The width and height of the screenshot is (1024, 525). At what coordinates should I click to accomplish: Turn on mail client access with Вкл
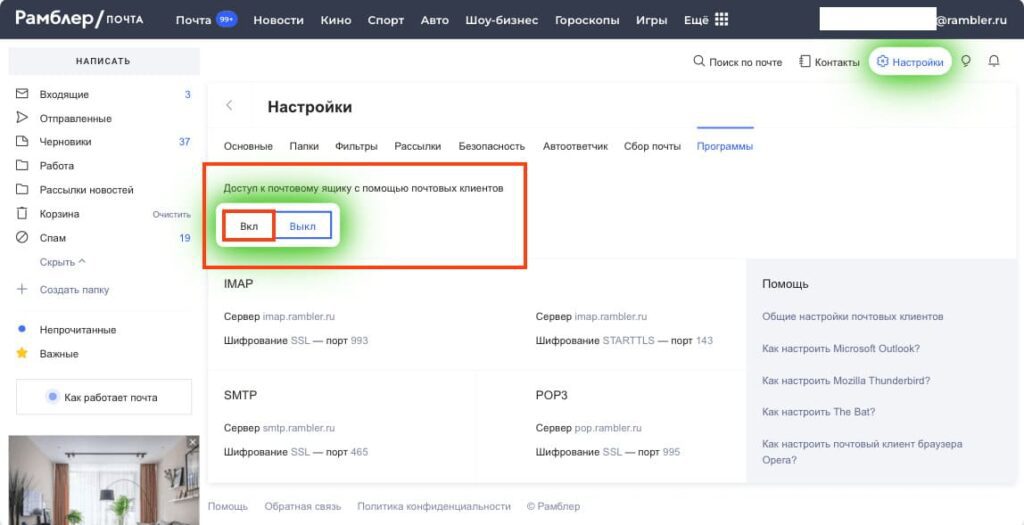pos(249,226)
